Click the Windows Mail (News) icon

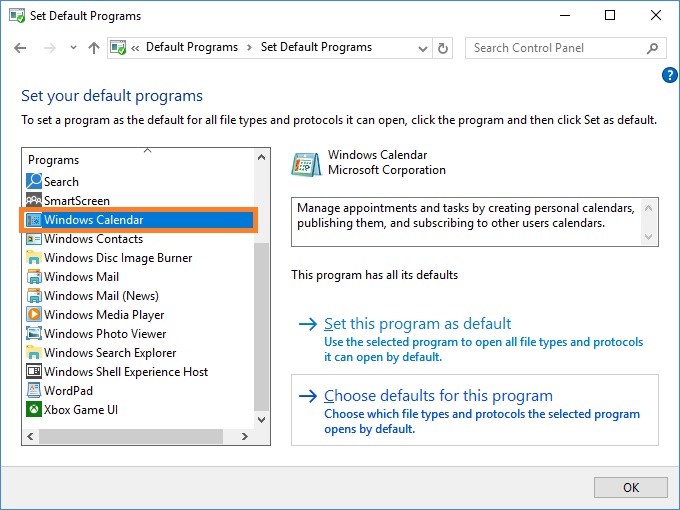click(x=34, y=296)
